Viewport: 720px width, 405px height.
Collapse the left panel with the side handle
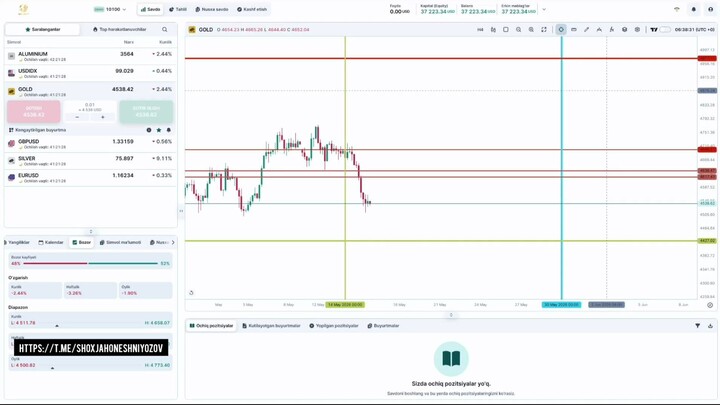click(x=181, y=211)
